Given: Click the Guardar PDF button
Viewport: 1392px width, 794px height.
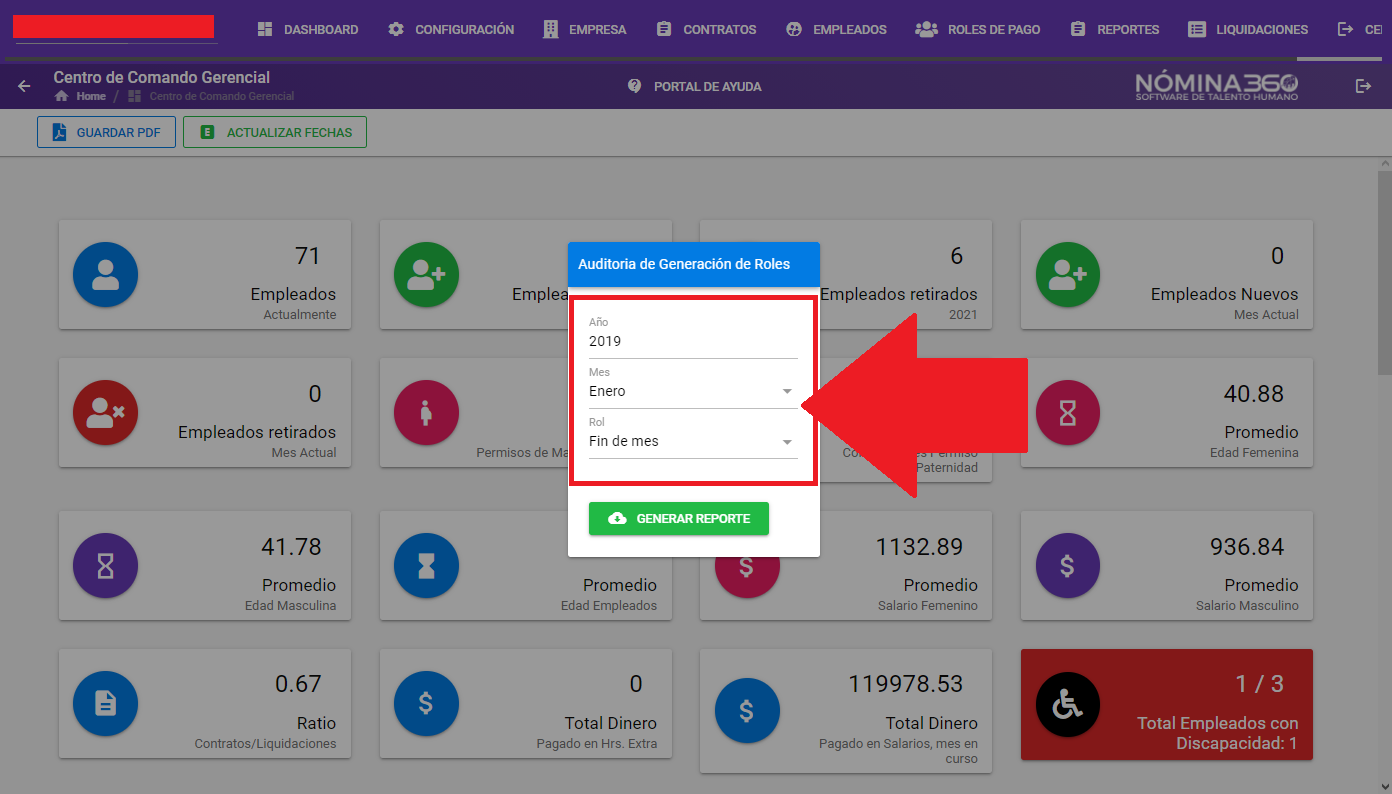Looking at the screenshot, I should coord(106,132).
